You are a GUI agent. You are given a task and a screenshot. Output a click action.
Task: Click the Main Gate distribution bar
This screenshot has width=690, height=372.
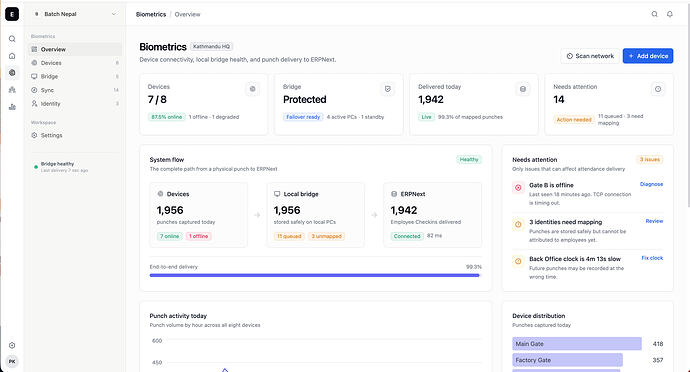[x=577, y=344]
